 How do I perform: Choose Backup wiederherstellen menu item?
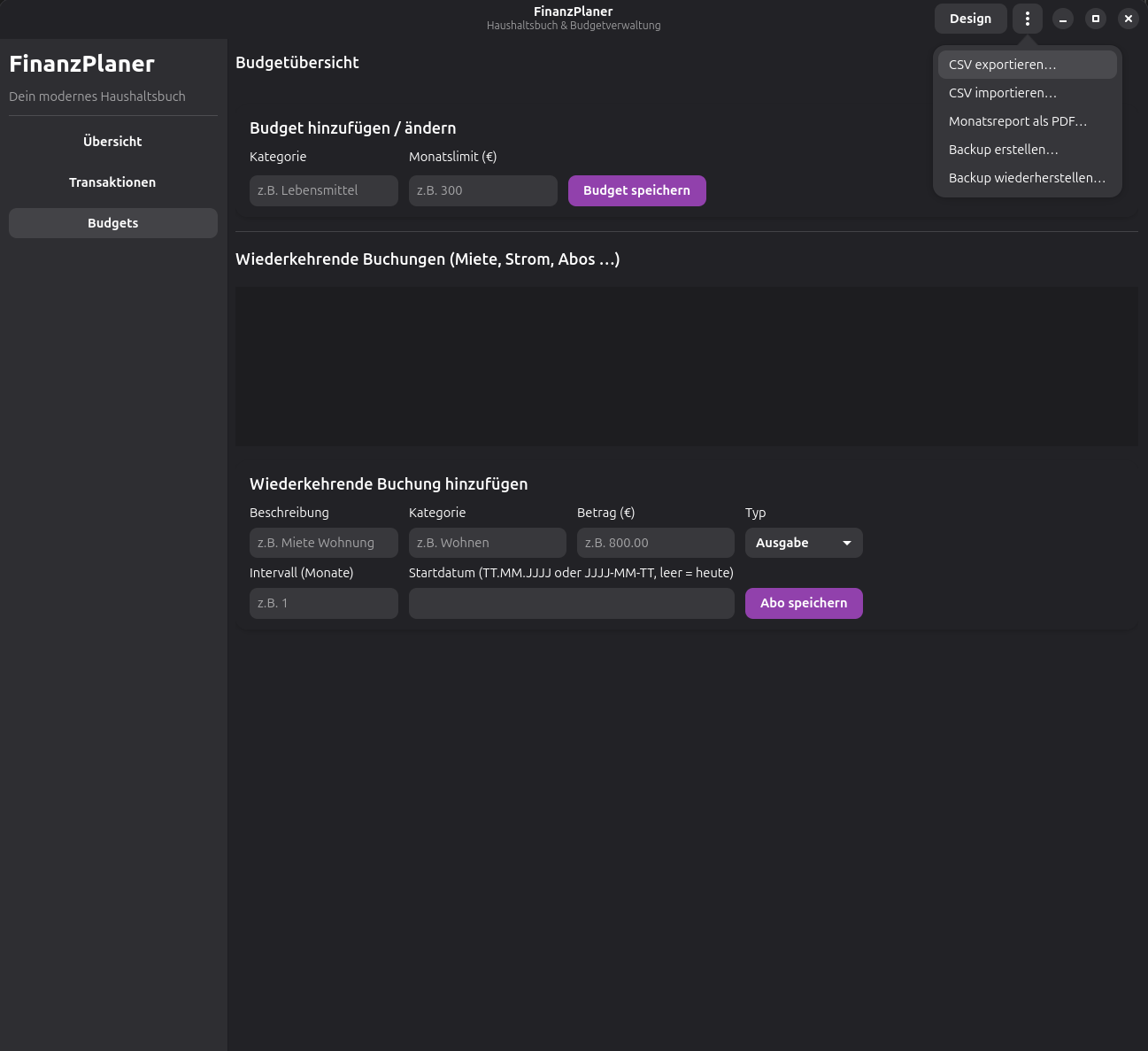1027,178
